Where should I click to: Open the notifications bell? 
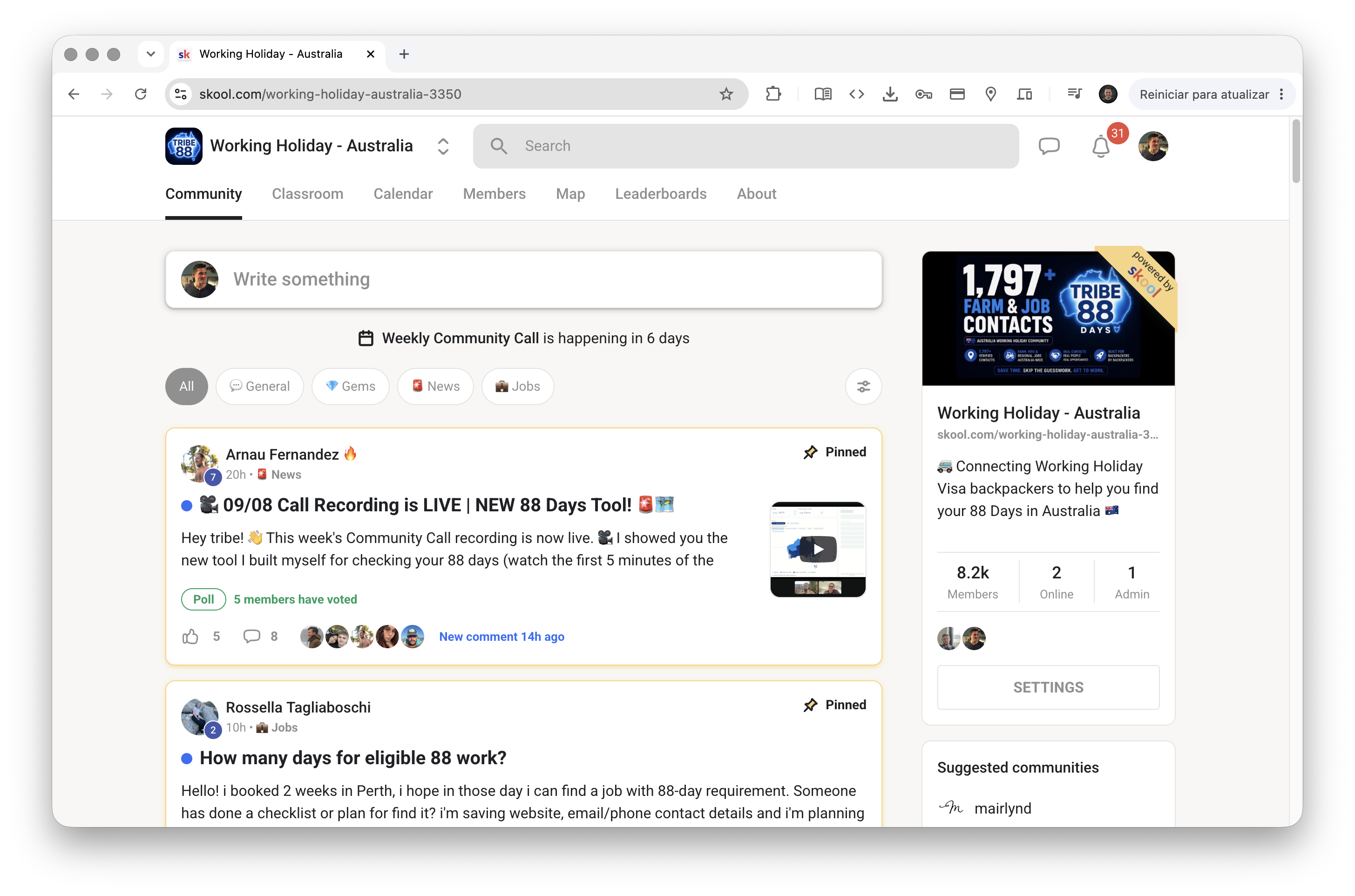[1101, 147]
